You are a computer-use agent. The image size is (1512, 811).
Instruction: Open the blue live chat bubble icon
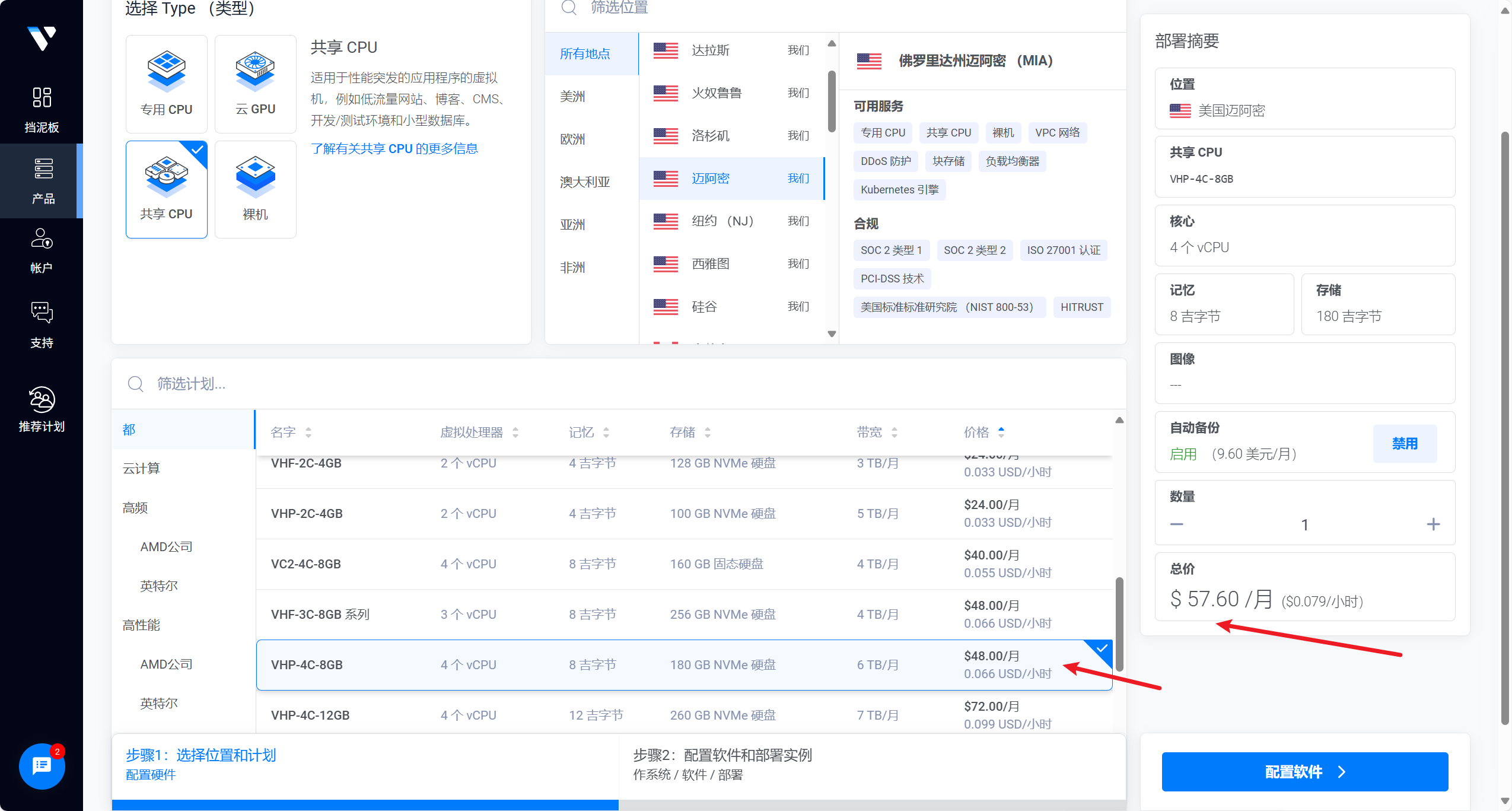42,765
